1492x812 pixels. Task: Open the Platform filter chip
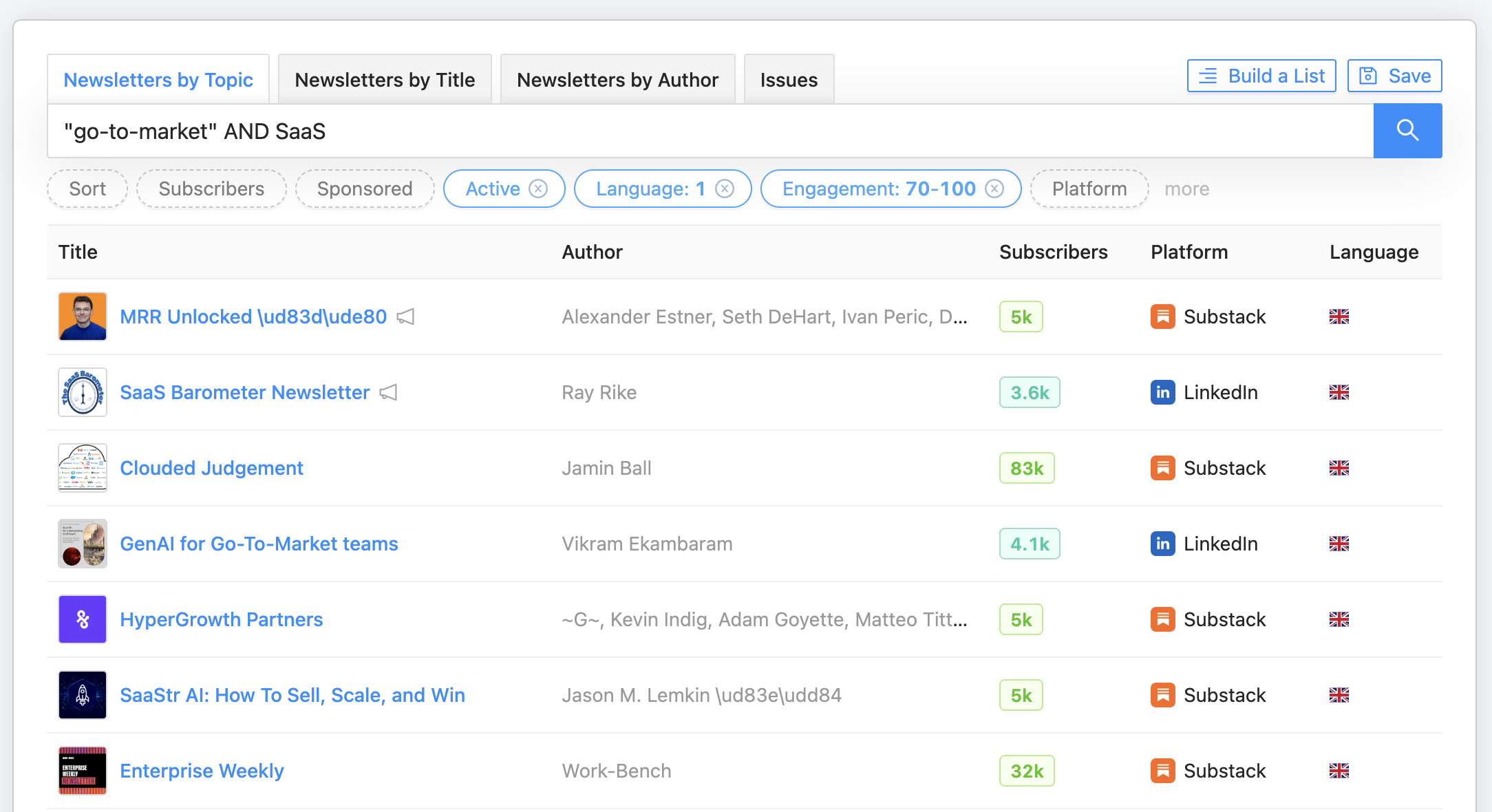click(x=1089, y=189)
